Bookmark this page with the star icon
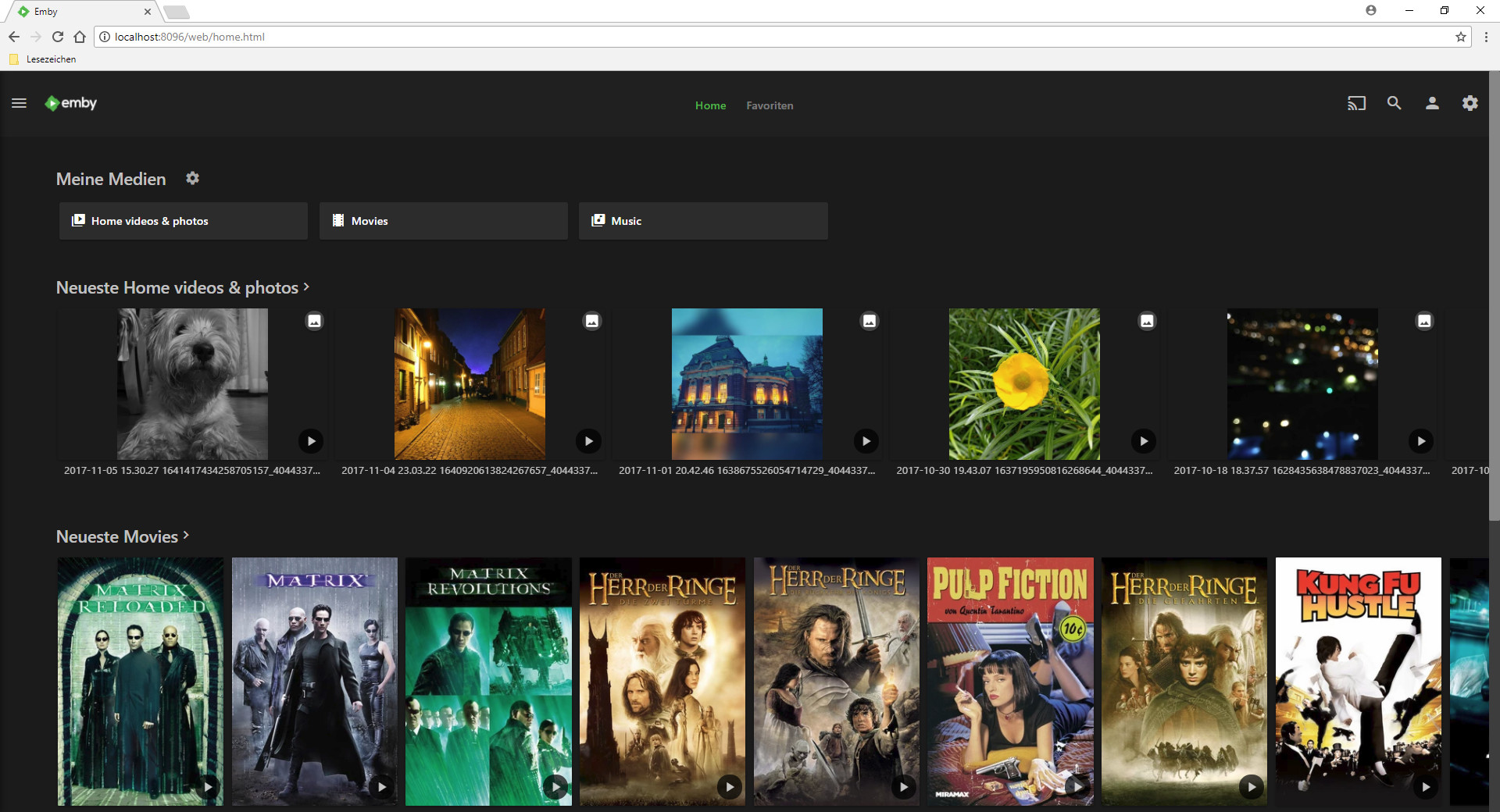The height and width of the screenshot is (812, 1500). 1460,37
